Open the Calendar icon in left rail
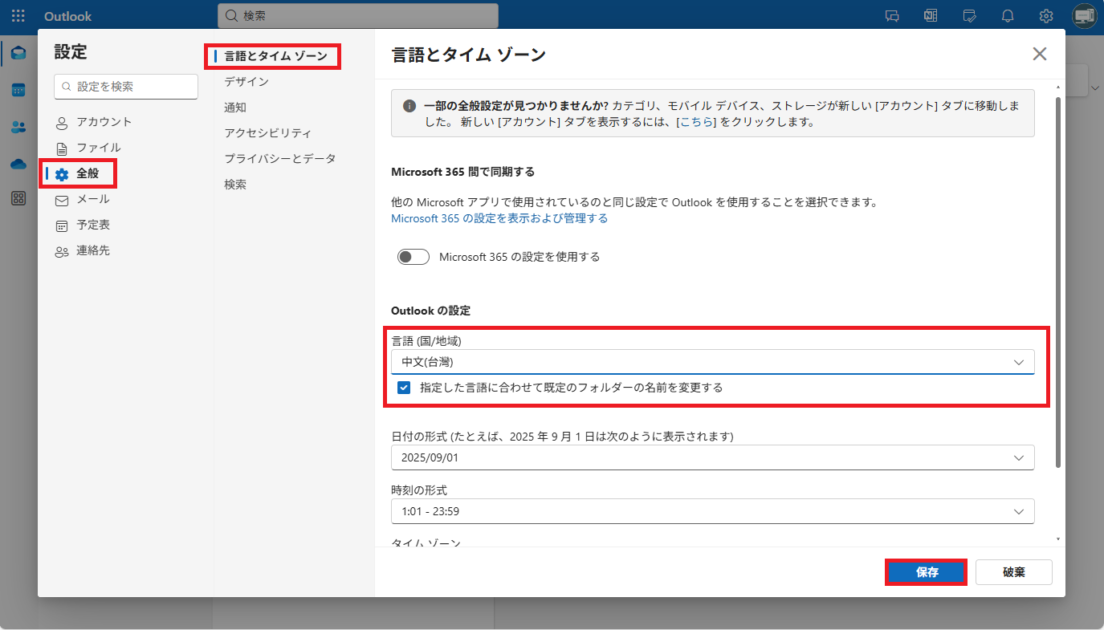This screenshot has height=630, width=1104. pos(18,90)
